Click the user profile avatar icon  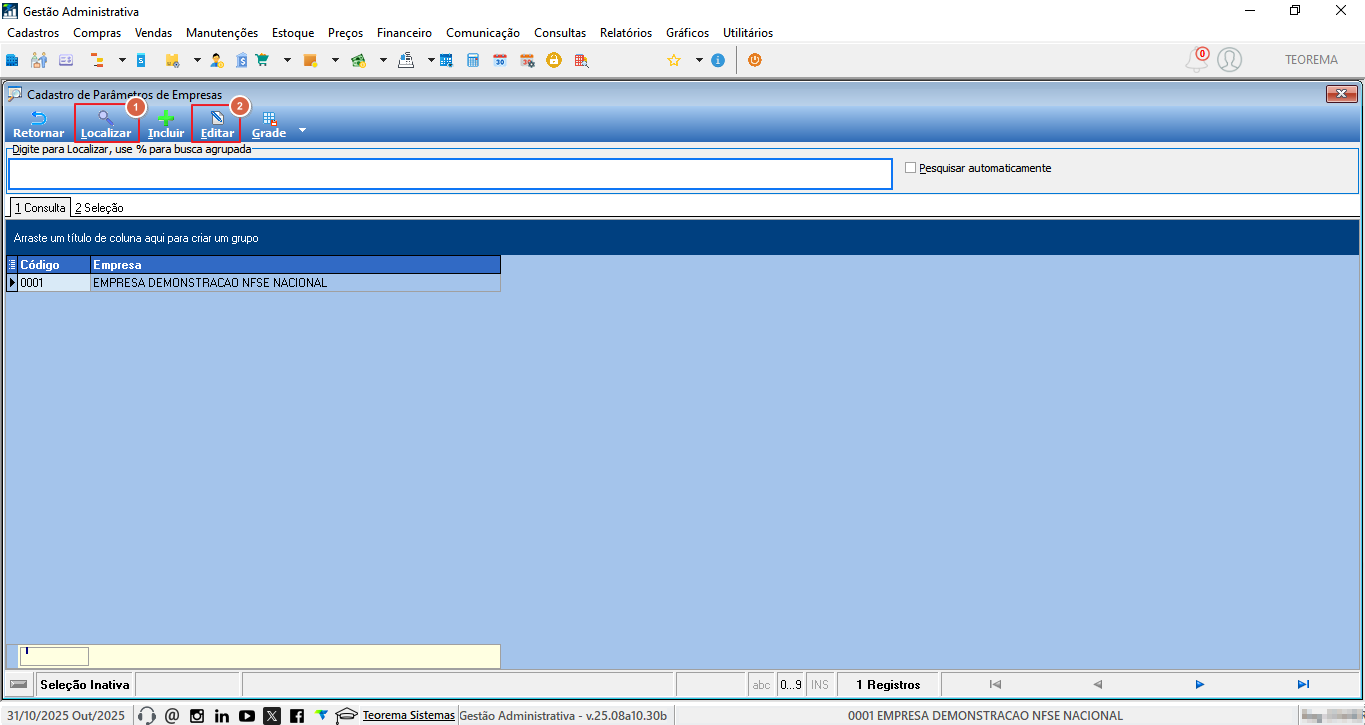(x=1229, y=60)
